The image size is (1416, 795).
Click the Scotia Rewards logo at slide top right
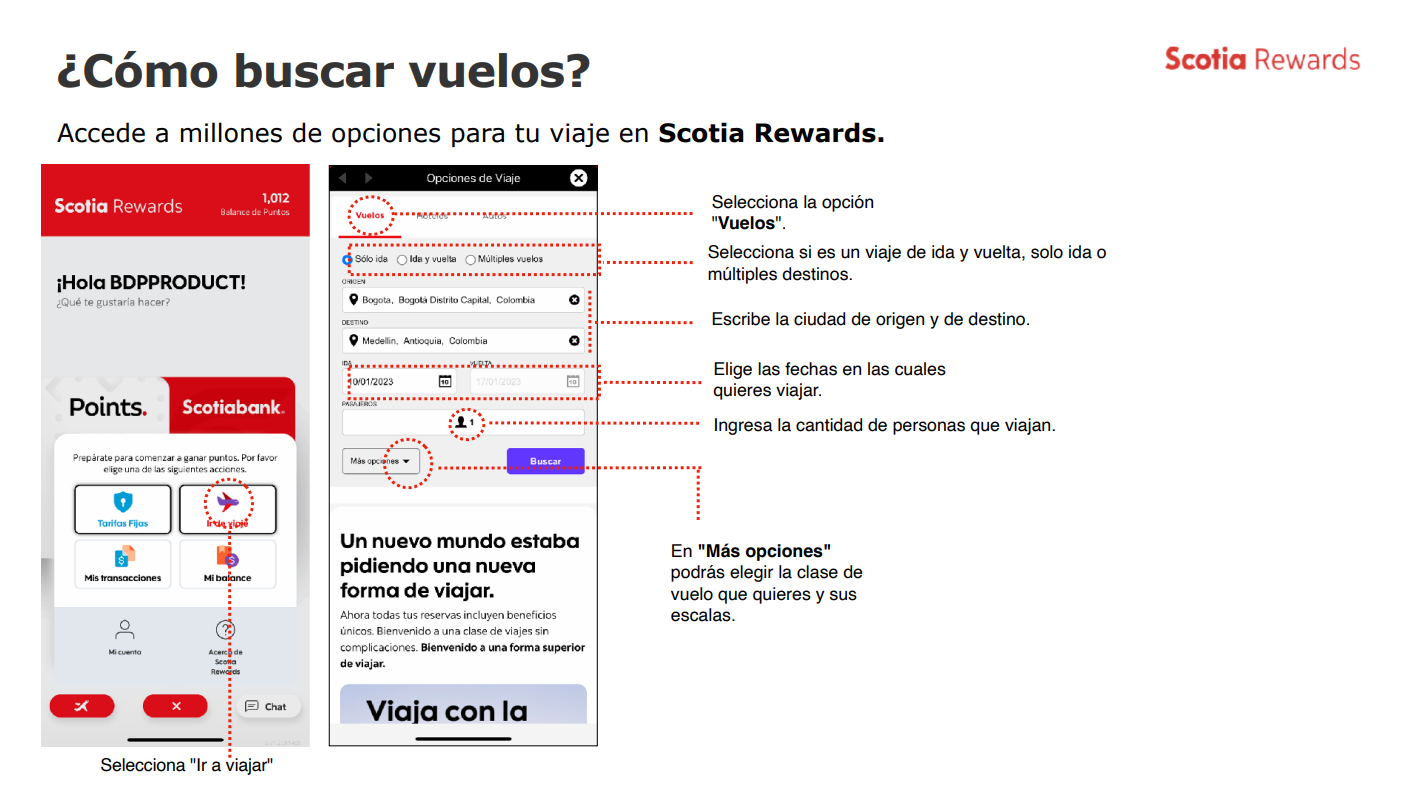(1262, 59)
